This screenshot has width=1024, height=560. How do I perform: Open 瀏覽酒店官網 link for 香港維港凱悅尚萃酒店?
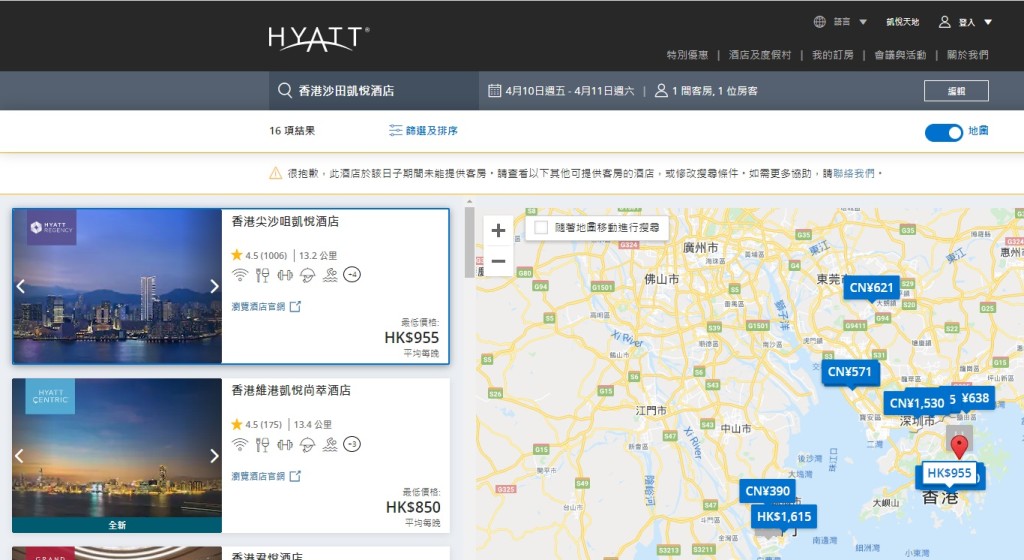pyautogui.click(x=266, y=476)
